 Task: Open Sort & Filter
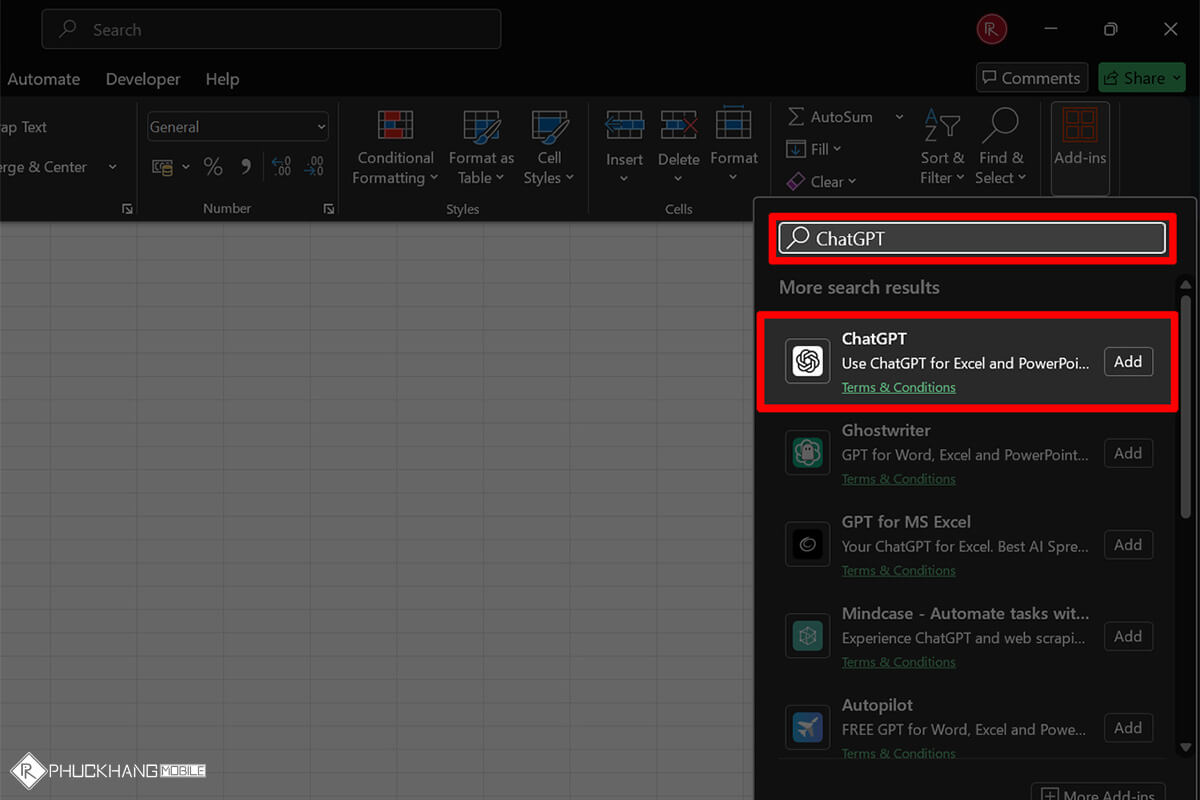point(942,148)
